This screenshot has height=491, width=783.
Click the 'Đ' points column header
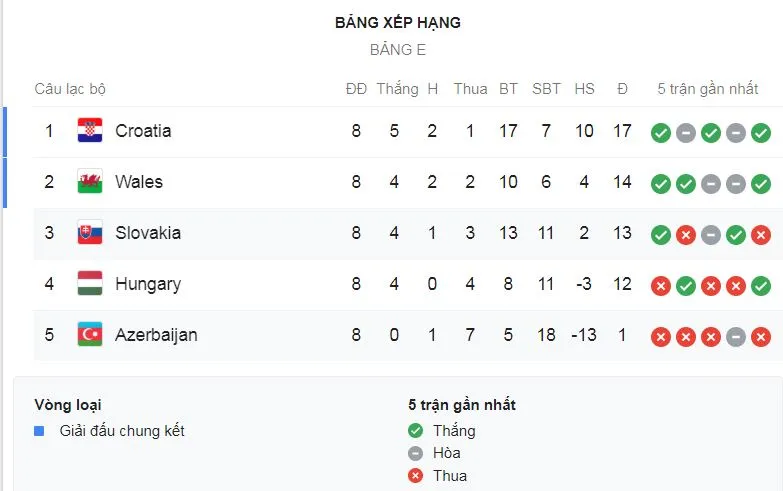pos(622,89)
